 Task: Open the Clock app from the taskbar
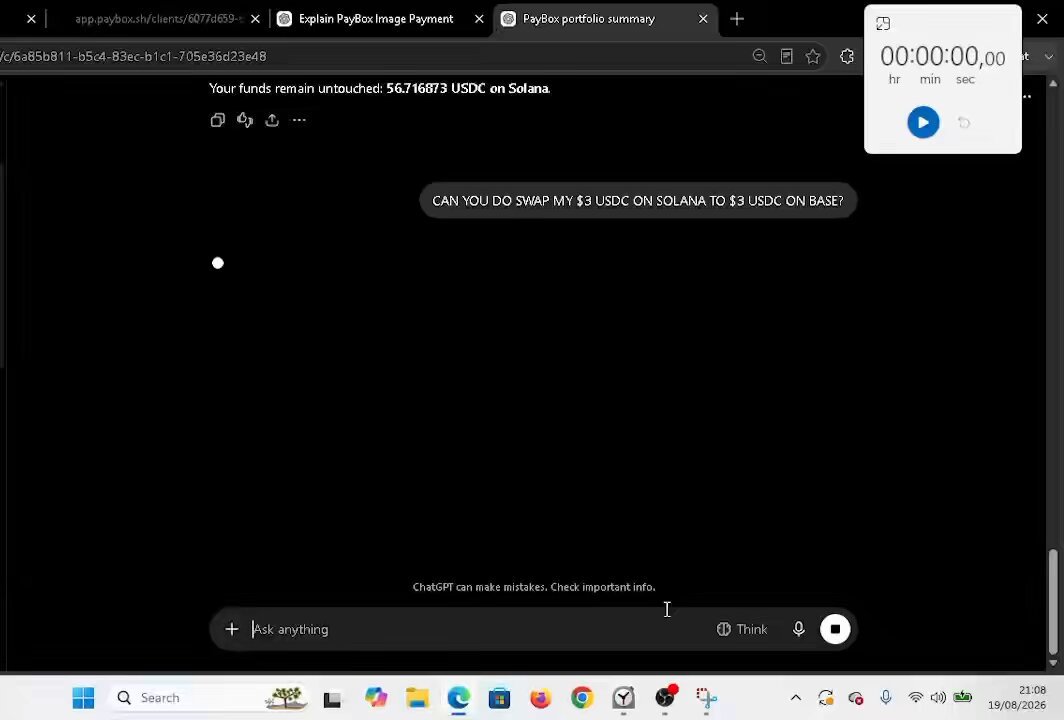(x=623, y=698)
